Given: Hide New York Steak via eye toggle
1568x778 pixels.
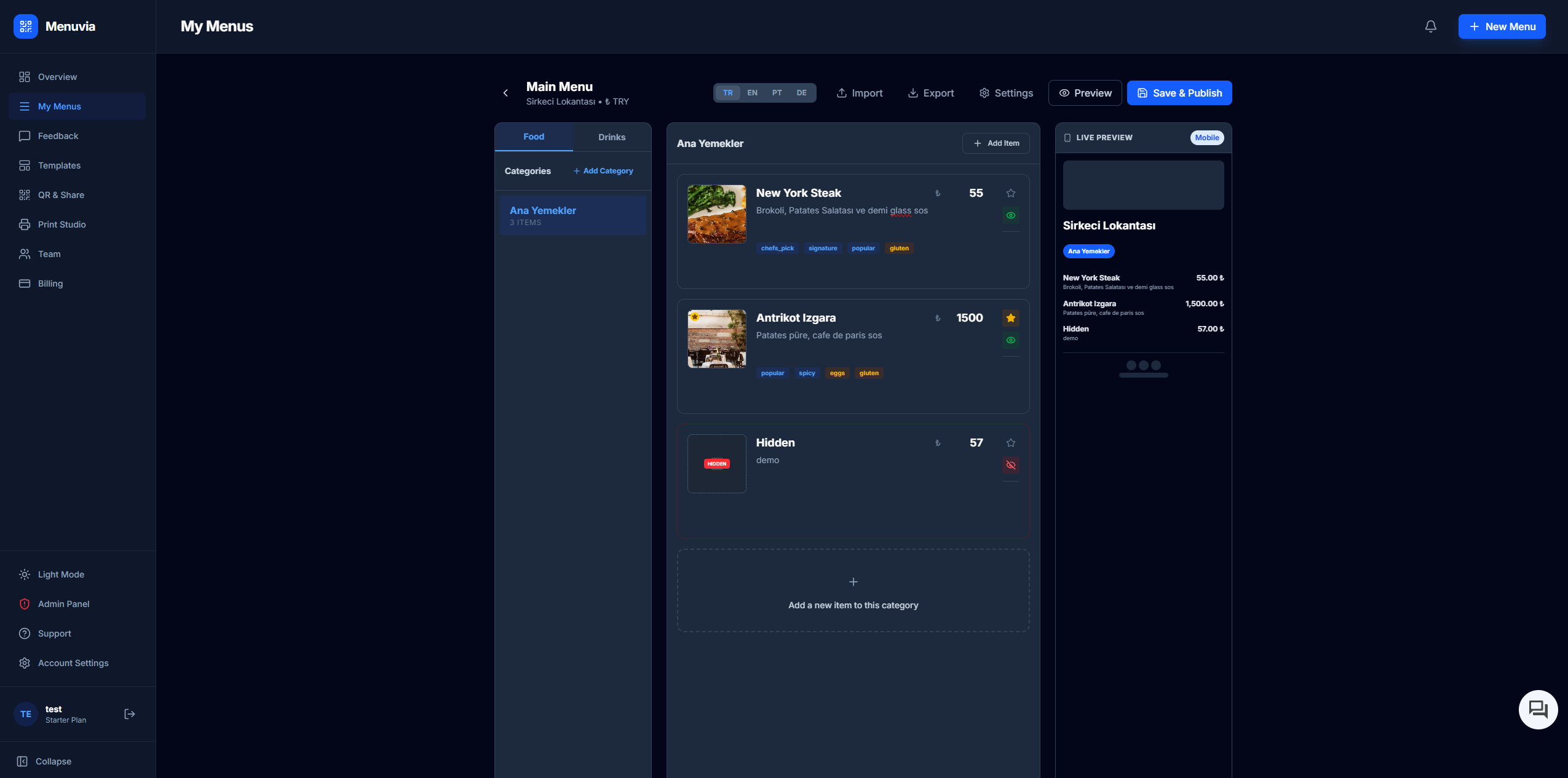Looking at the screenshot, I should [x=1010, y=215].
